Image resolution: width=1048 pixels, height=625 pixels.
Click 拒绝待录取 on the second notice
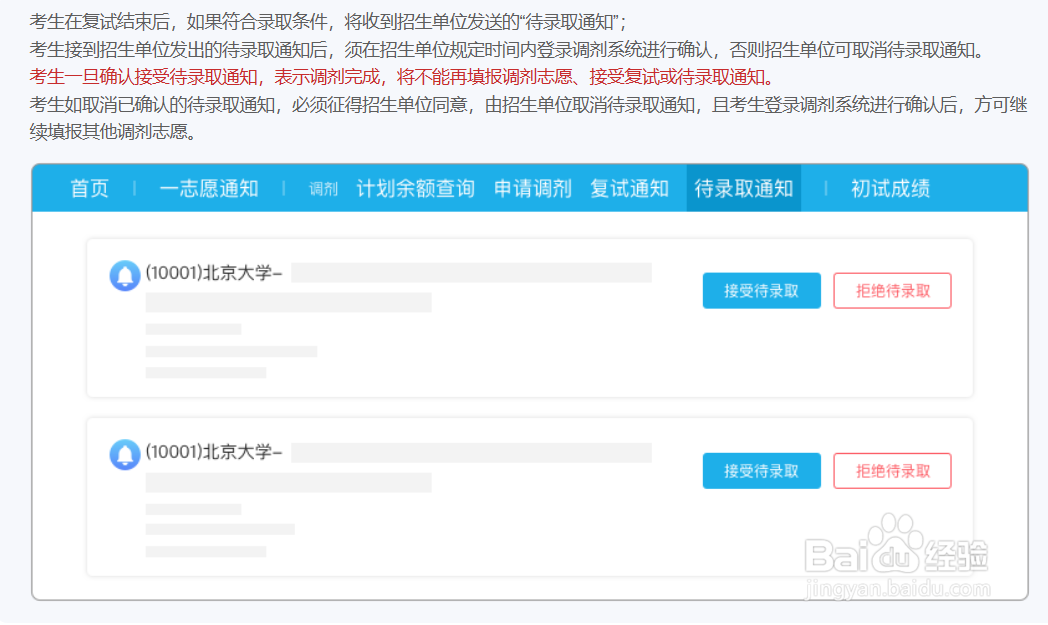tap(892, 470)
